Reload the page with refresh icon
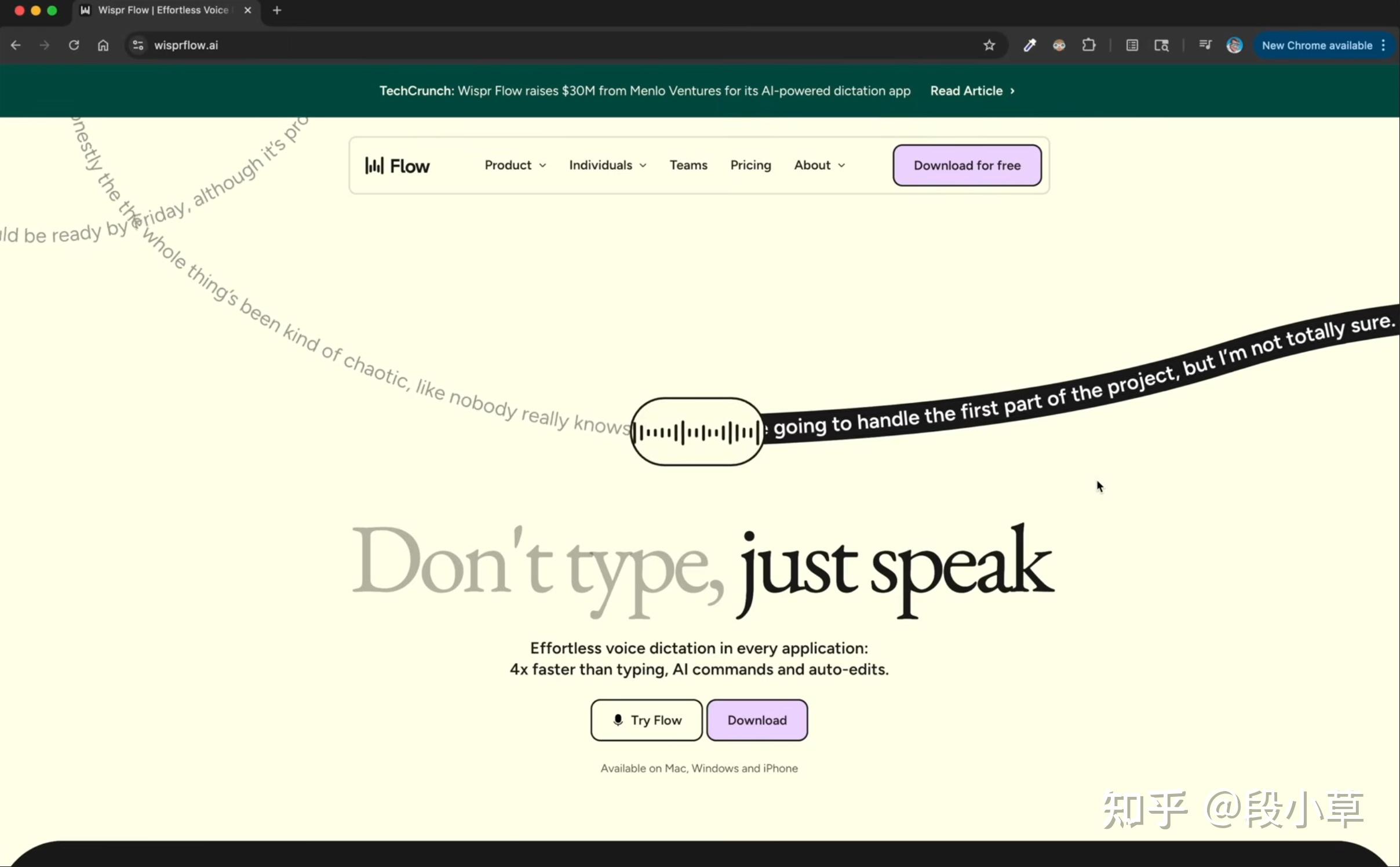This screenshot has height=867, width=1400. [x=74, y=45]
